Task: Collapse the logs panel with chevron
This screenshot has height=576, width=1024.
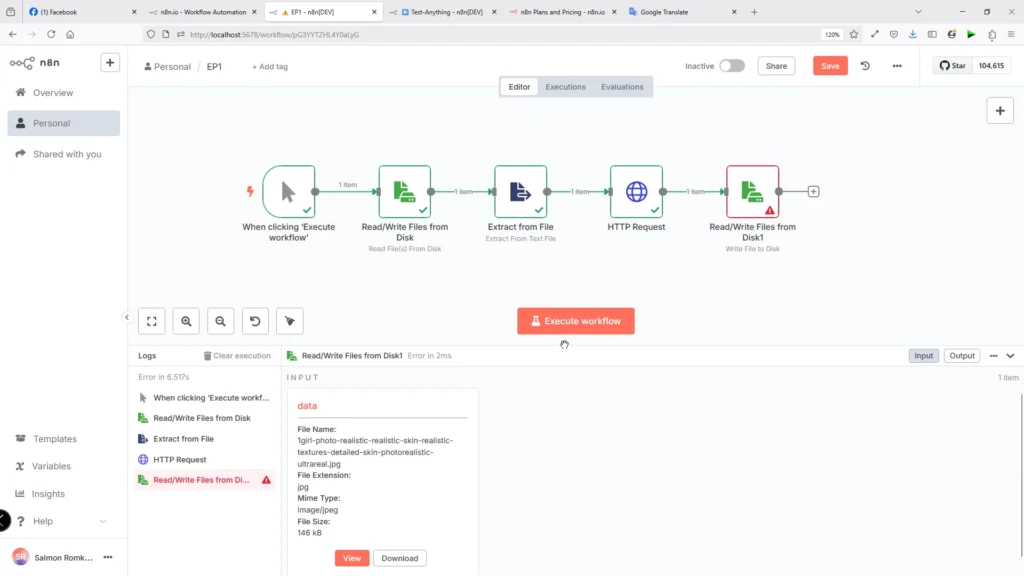Action: [x=1010, y=356]
